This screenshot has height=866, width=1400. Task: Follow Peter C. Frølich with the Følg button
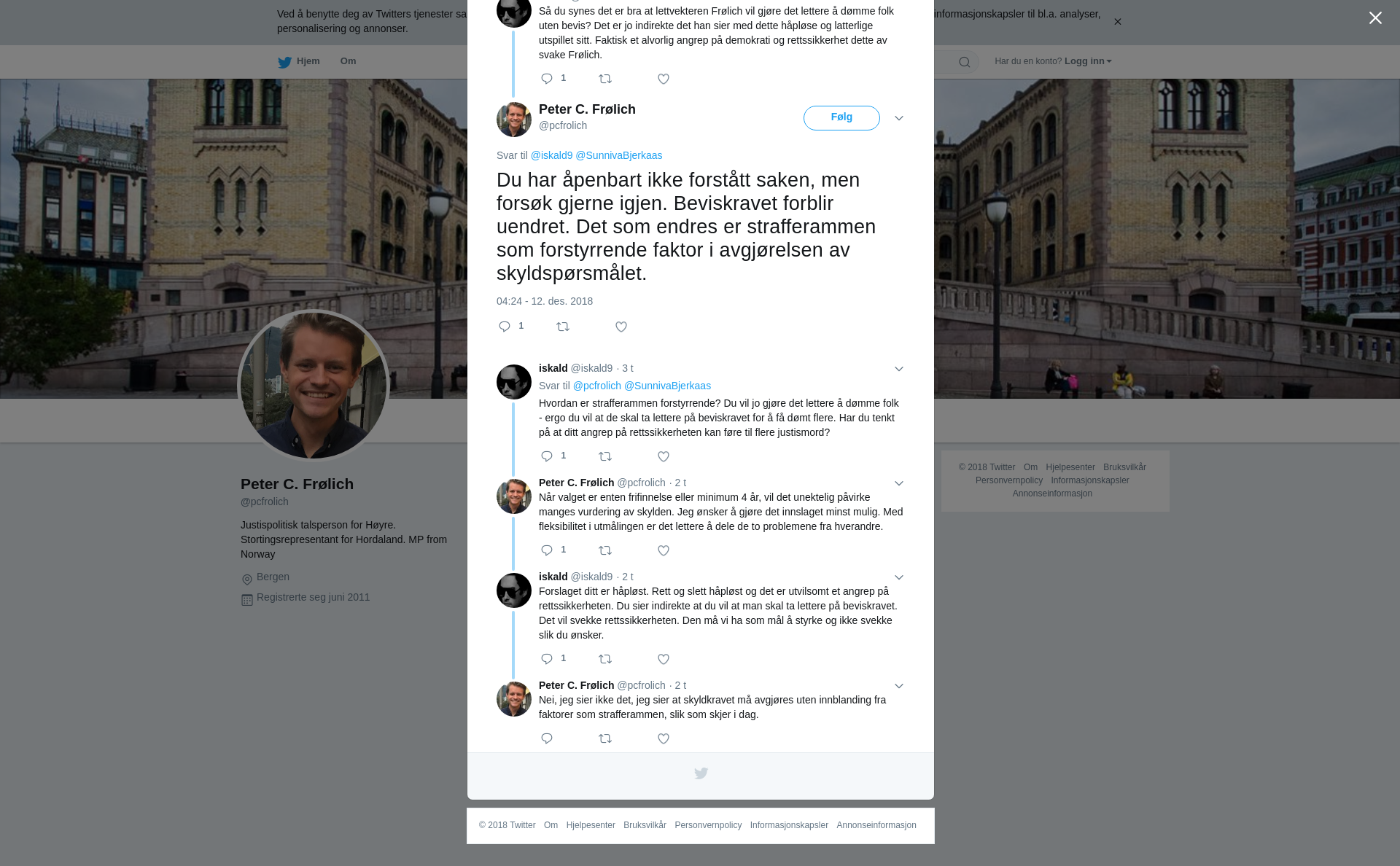[x=841, y=118]
